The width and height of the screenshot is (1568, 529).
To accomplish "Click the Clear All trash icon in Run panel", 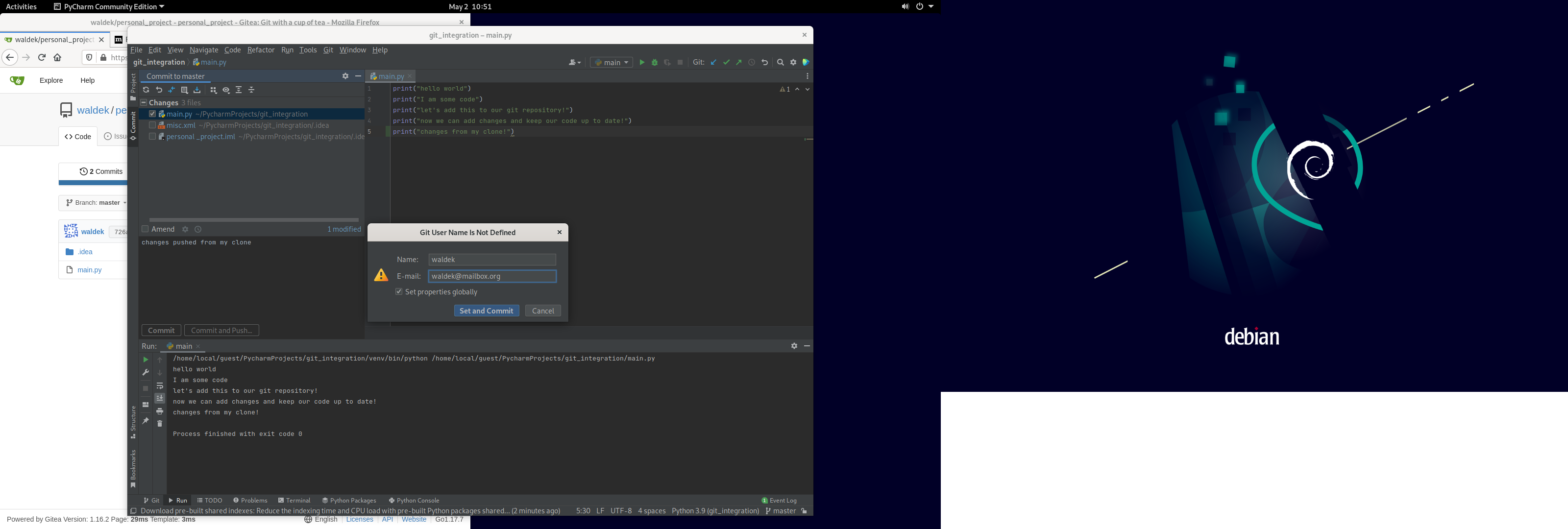I will click(x=159, y=424).
